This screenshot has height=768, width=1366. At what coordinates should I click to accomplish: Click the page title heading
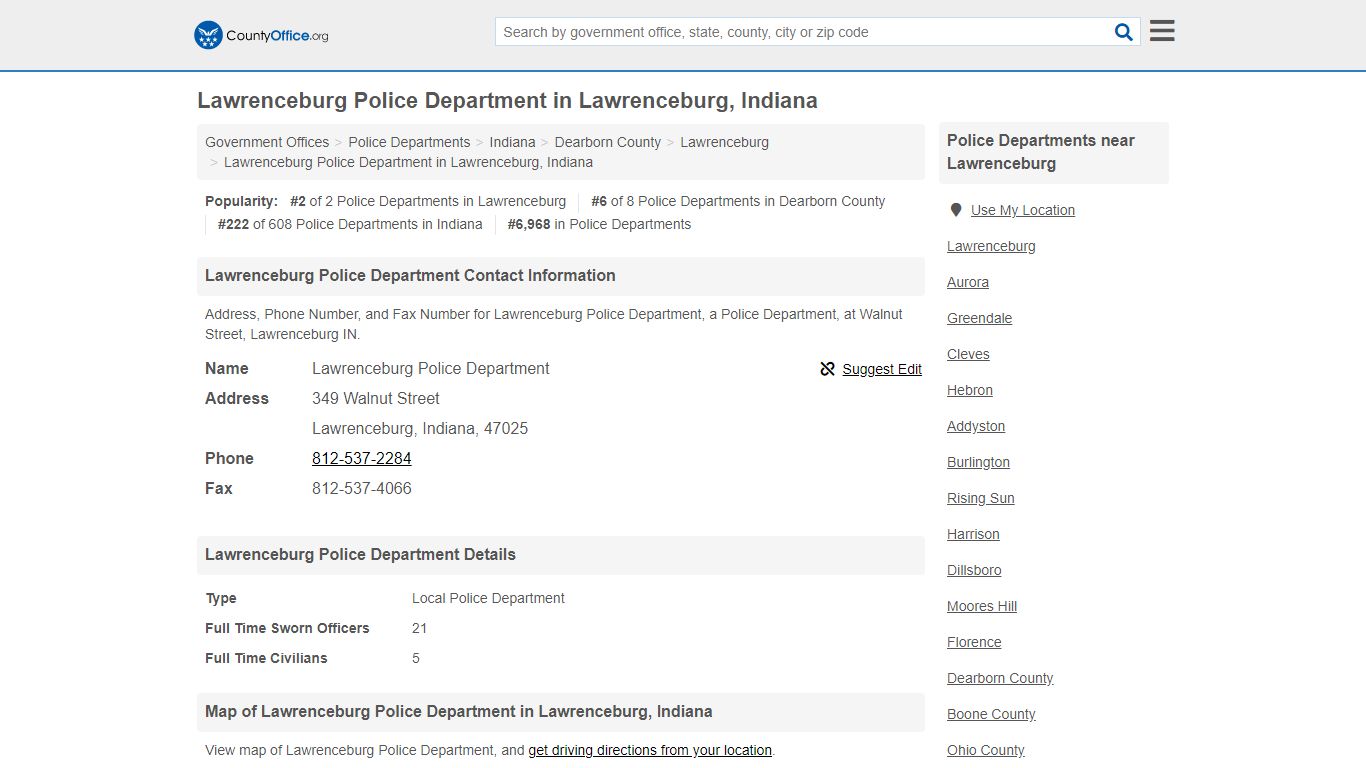[507, 100]
